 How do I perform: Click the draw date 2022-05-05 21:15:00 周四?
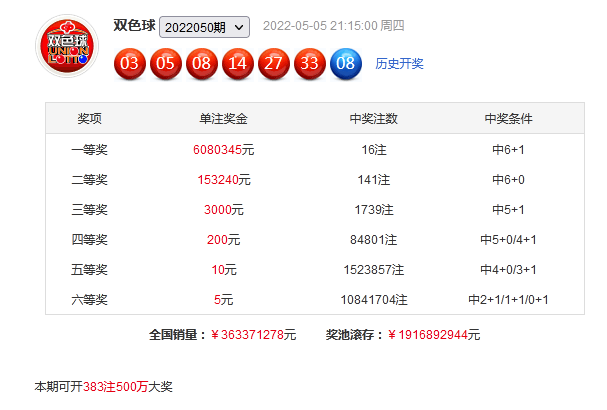334,26
